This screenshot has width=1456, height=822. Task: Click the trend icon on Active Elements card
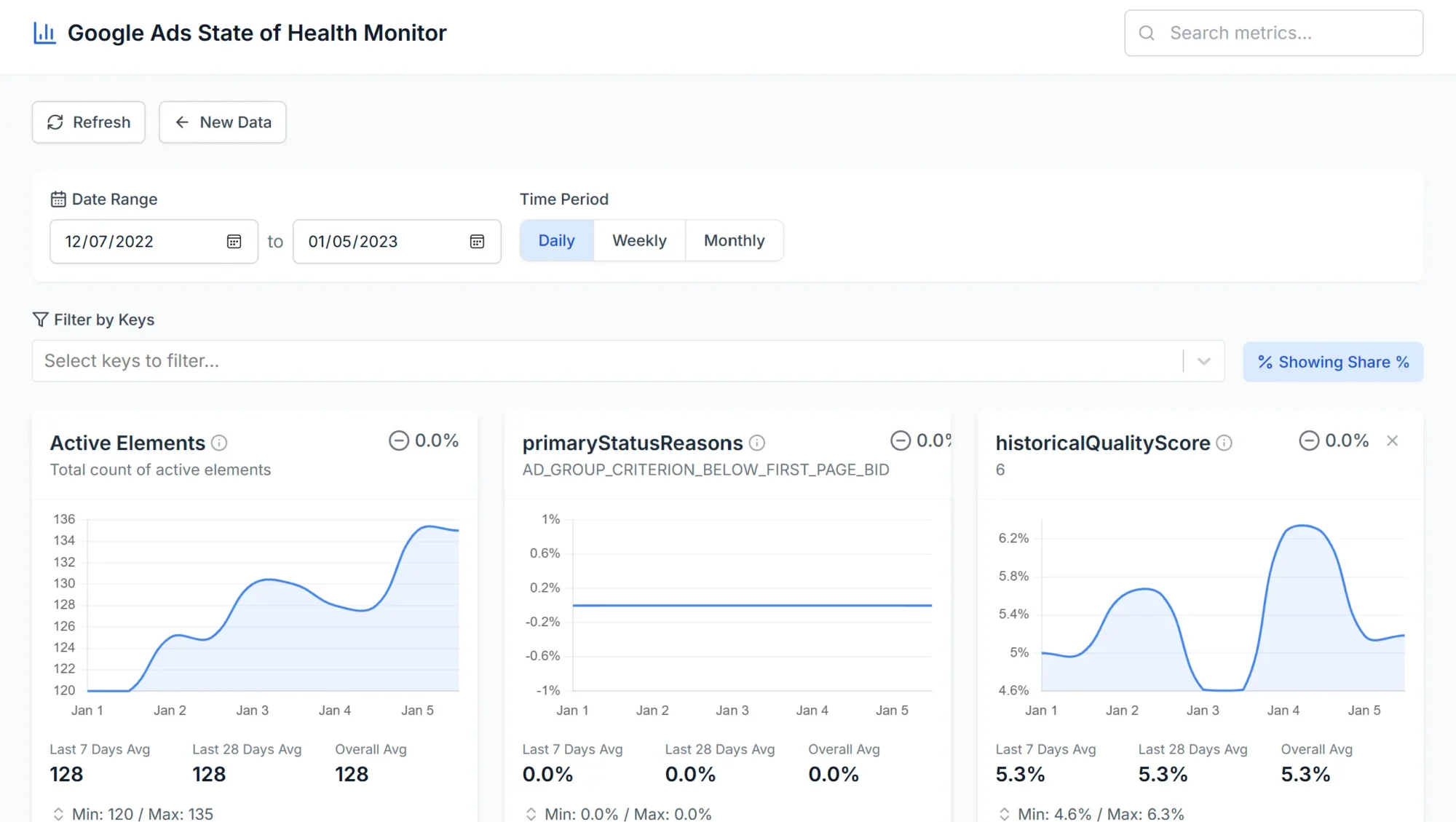[399, 440]
